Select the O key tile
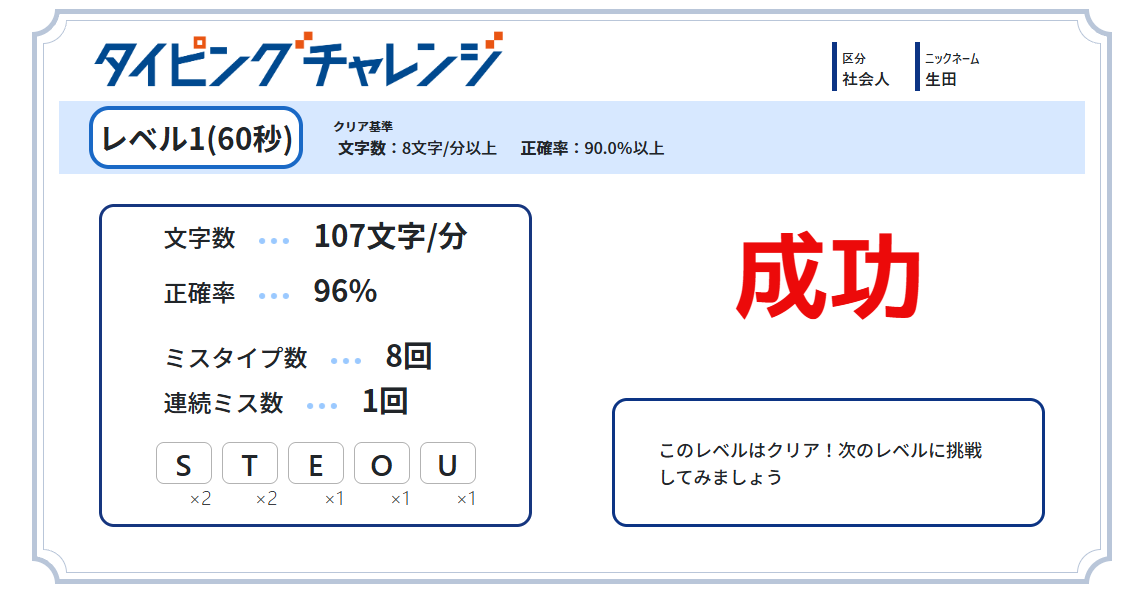The width and height of the screenshot is (1128, 604). (x=382, y=464)
